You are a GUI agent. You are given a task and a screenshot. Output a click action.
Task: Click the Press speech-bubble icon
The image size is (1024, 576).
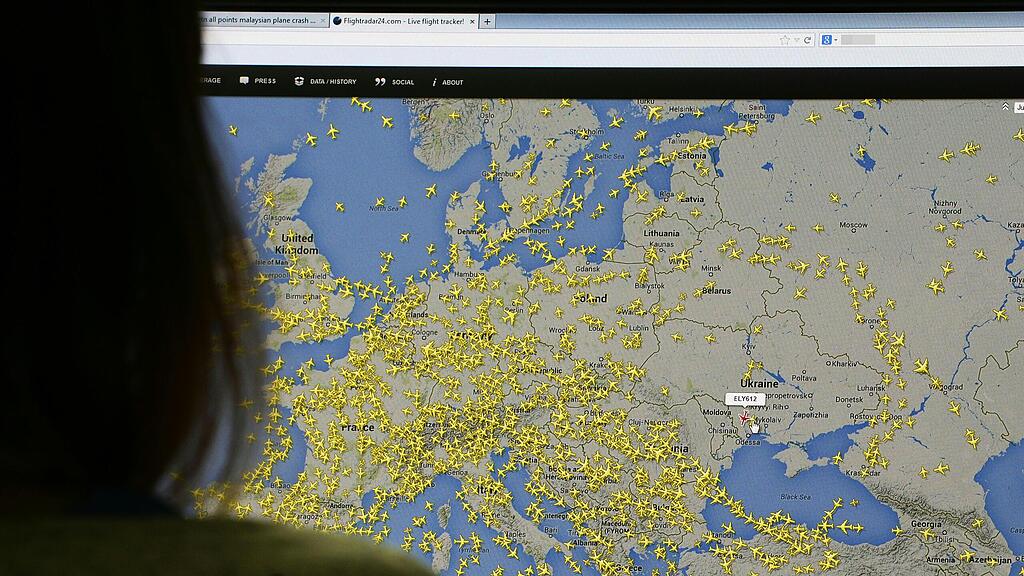coord(244,81)
